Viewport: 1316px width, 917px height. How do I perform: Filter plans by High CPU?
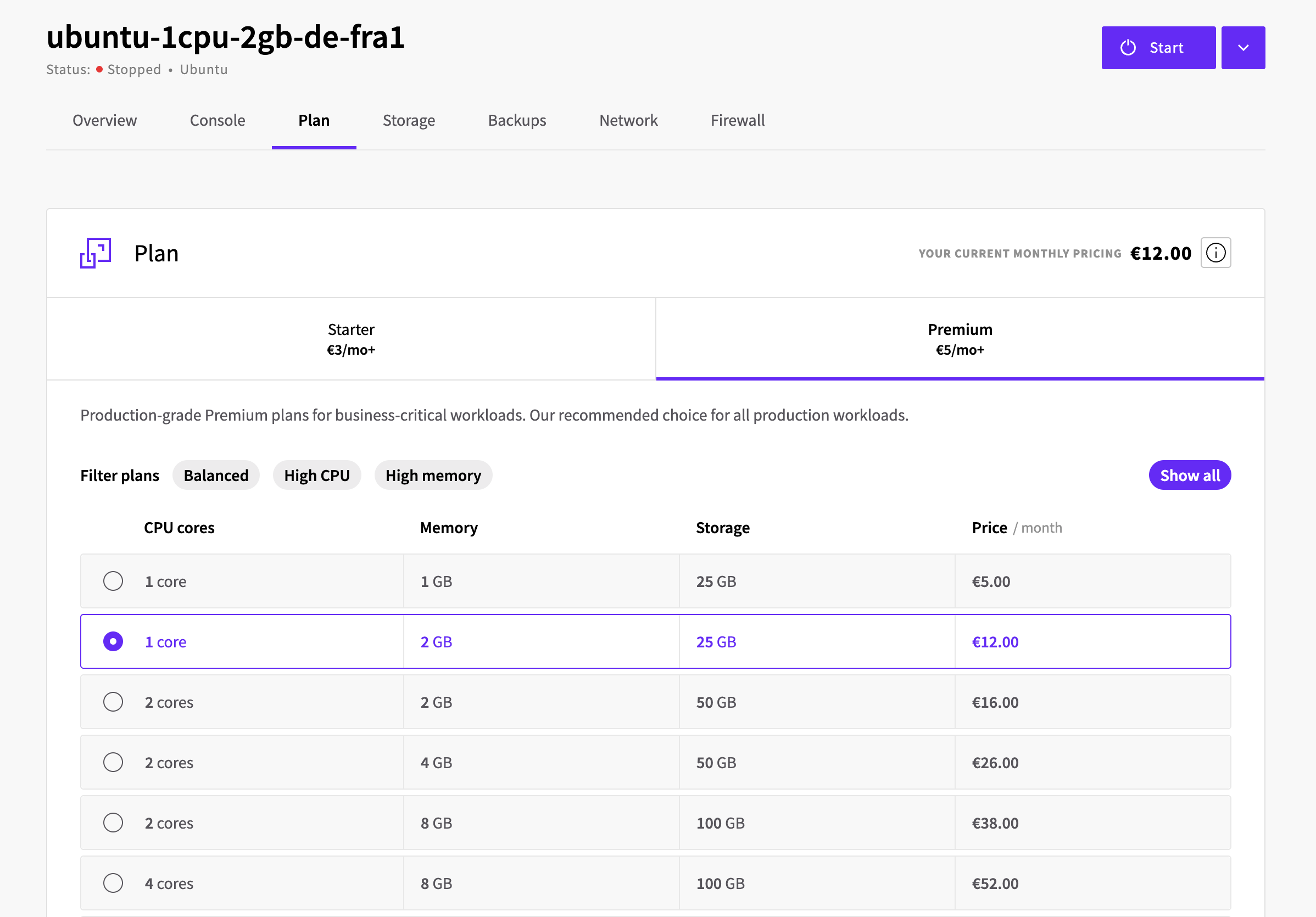click(317, 475)
